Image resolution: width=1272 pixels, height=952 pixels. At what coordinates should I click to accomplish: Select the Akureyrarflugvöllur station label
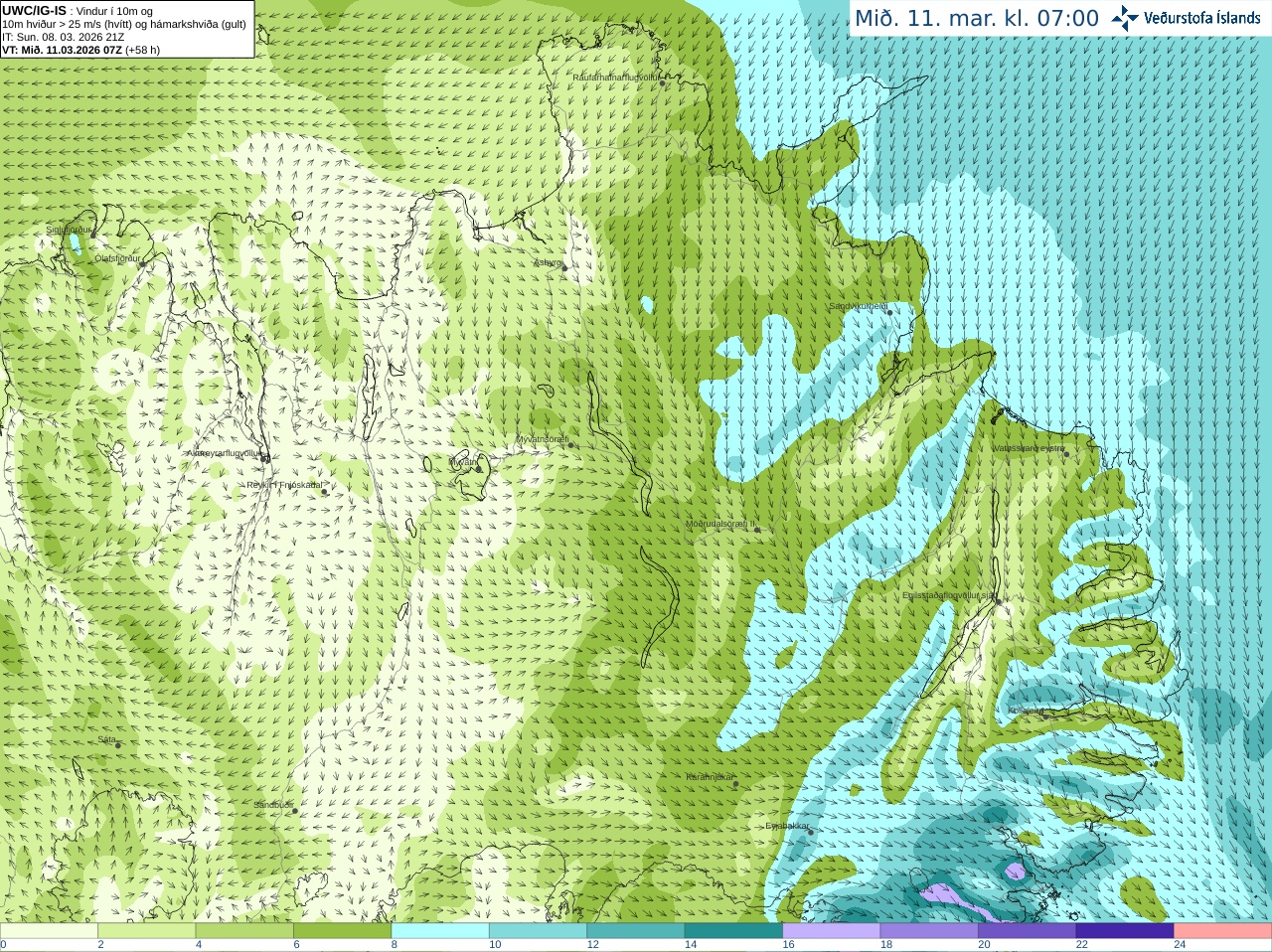225,453
